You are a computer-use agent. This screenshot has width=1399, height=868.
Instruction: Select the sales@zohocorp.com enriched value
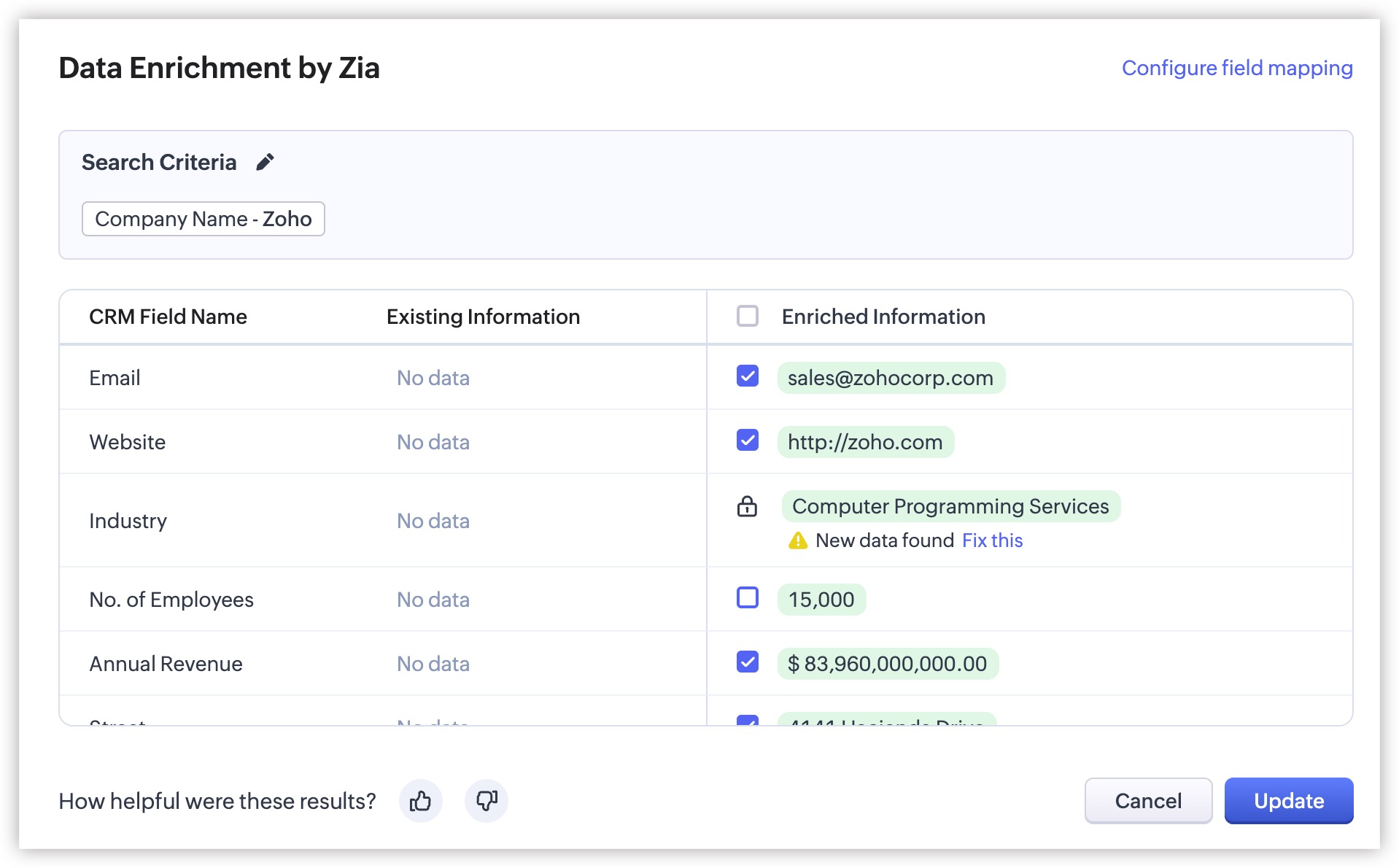(x=890, y=378)
